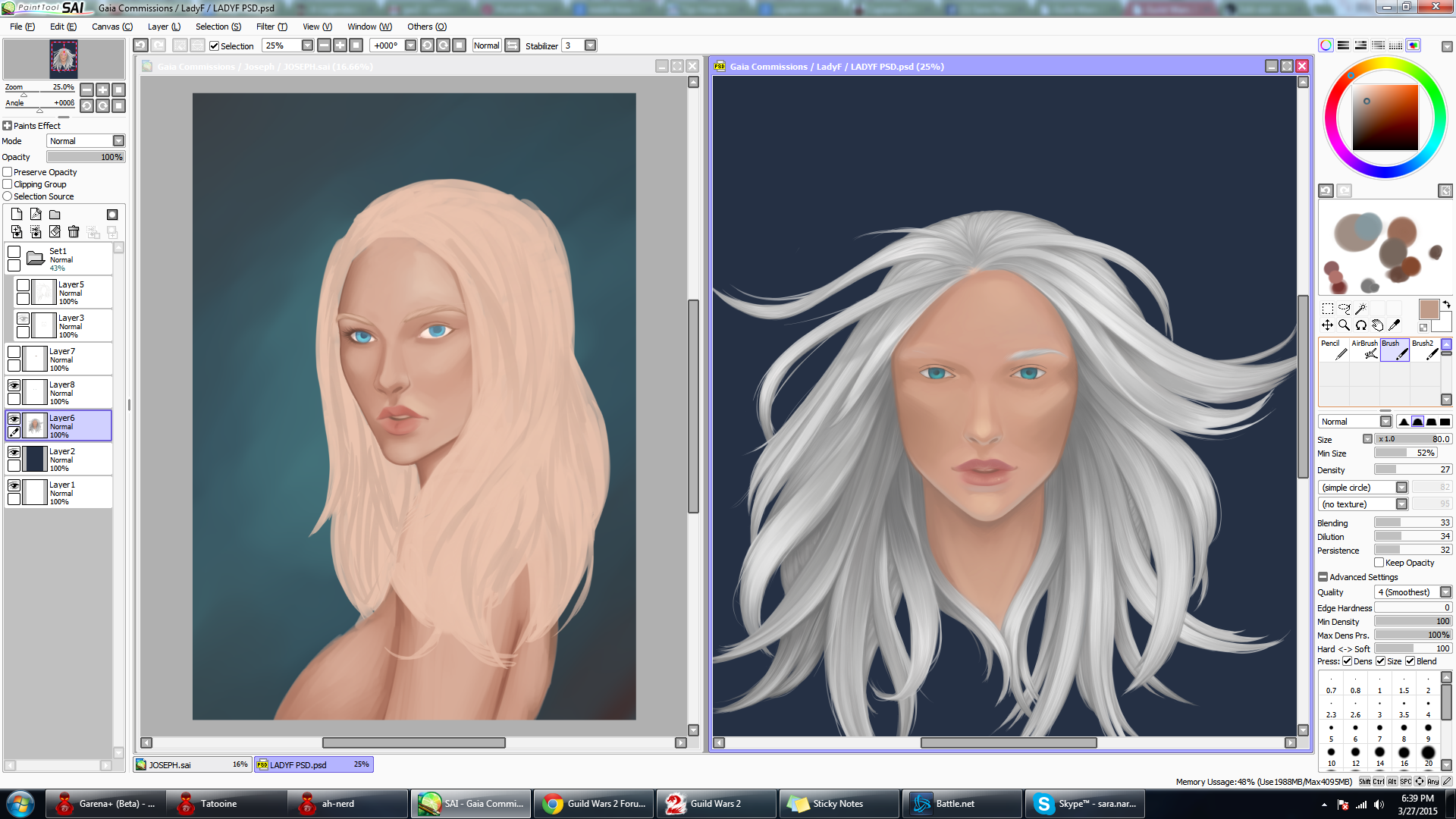Screen dimensions: 1456x819
Task: Open the brush shape simple circle dropdown
Action: click(1363, 488)
